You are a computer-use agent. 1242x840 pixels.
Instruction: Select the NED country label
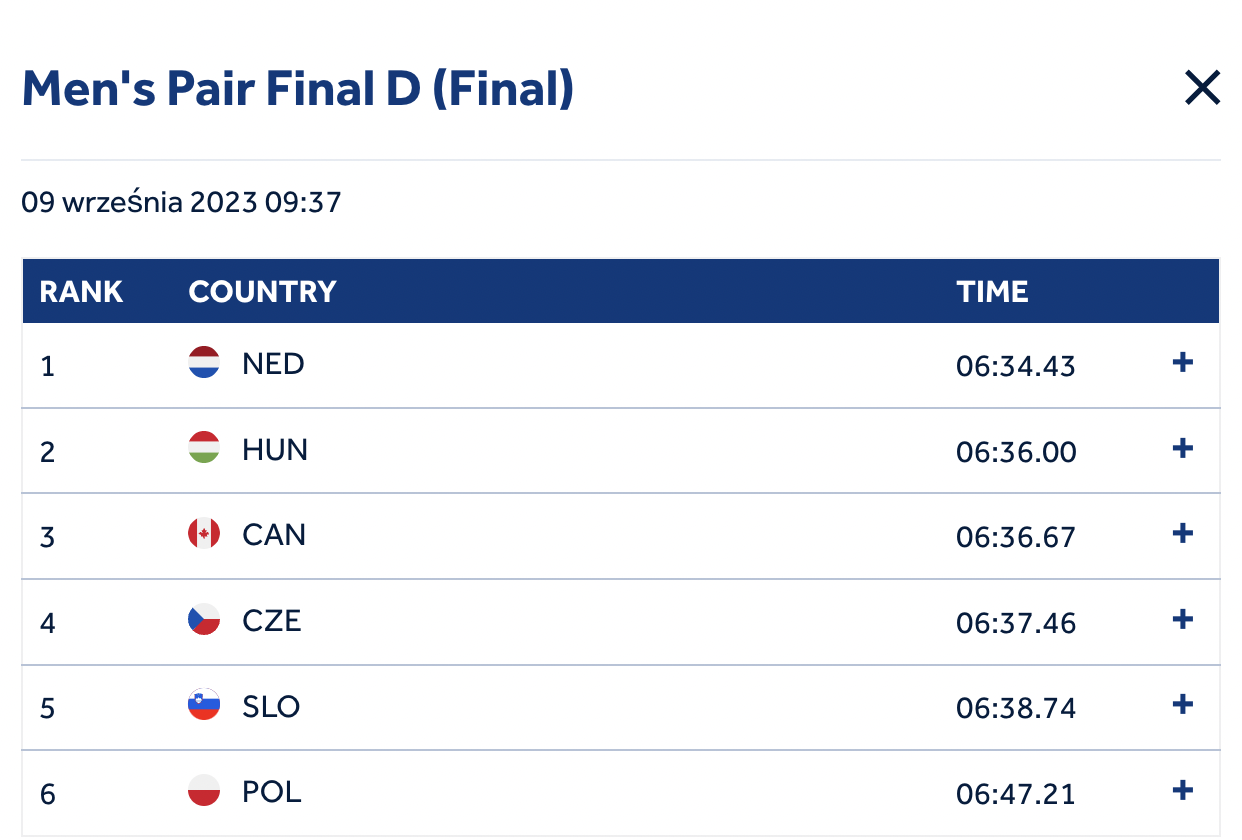point(273,363)
